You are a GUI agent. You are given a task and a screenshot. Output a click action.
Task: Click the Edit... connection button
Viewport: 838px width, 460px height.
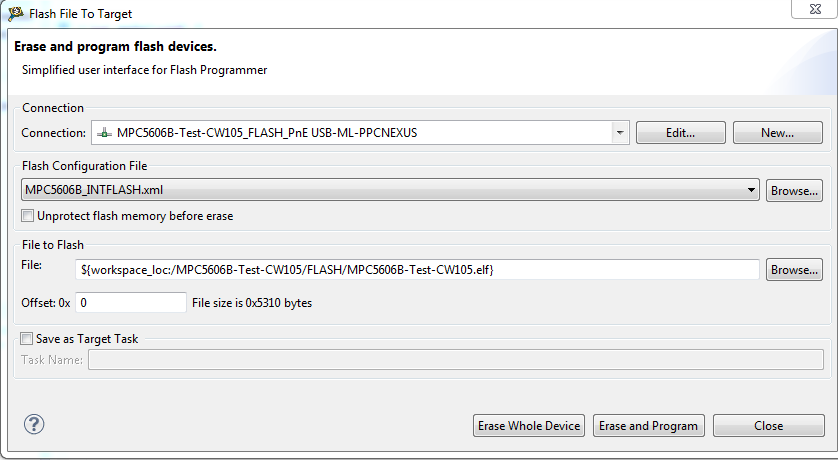pos(681,133)
